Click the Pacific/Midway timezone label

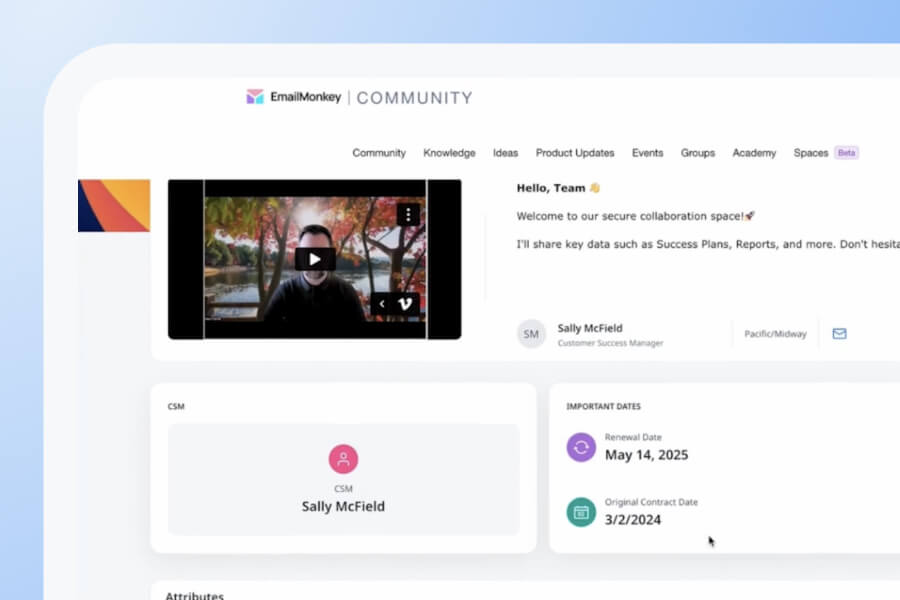[x=775, y=334]
